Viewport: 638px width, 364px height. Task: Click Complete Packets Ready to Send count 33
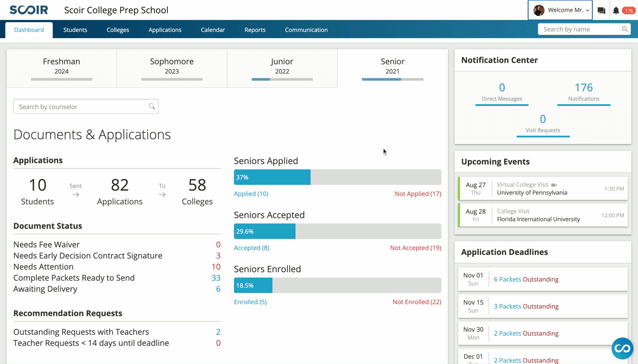pos(216,278)
